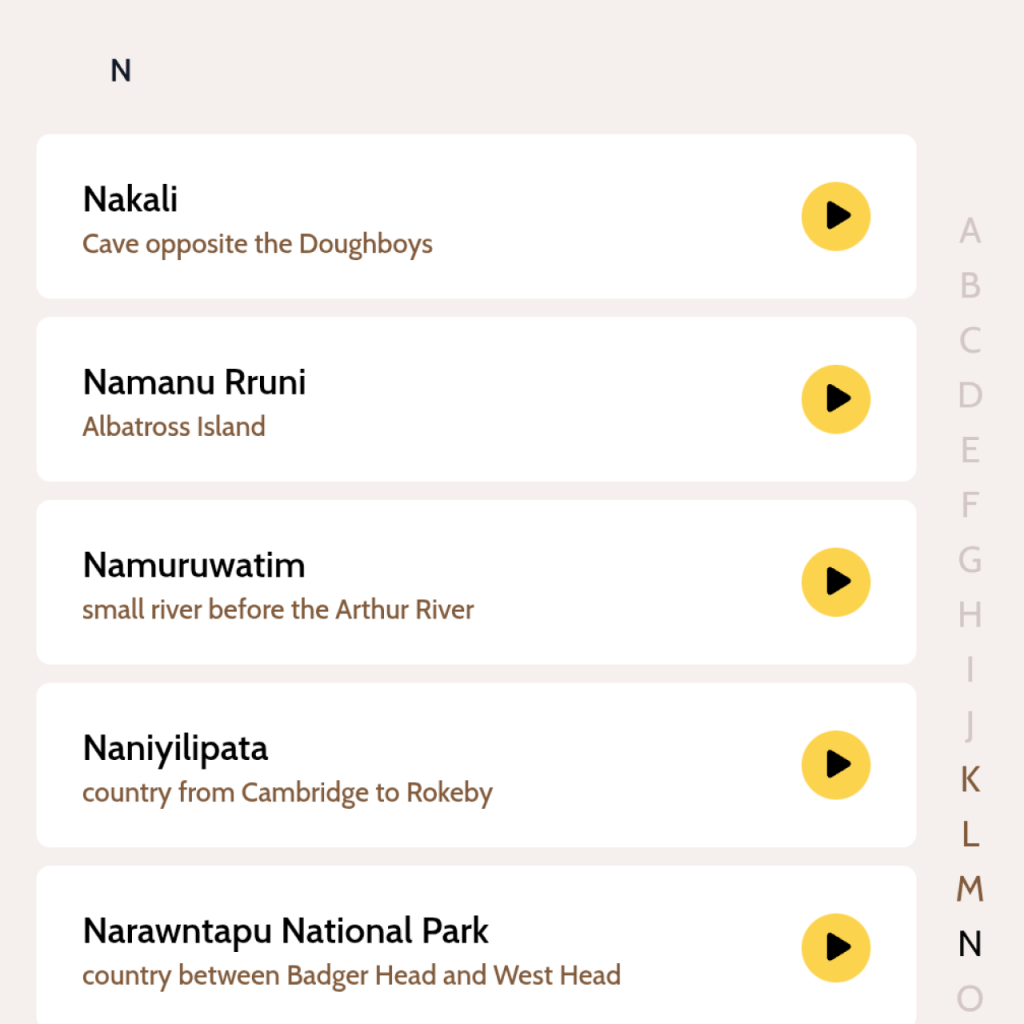
Task: Open the Namanu Rruni entry
Action: 194,382
